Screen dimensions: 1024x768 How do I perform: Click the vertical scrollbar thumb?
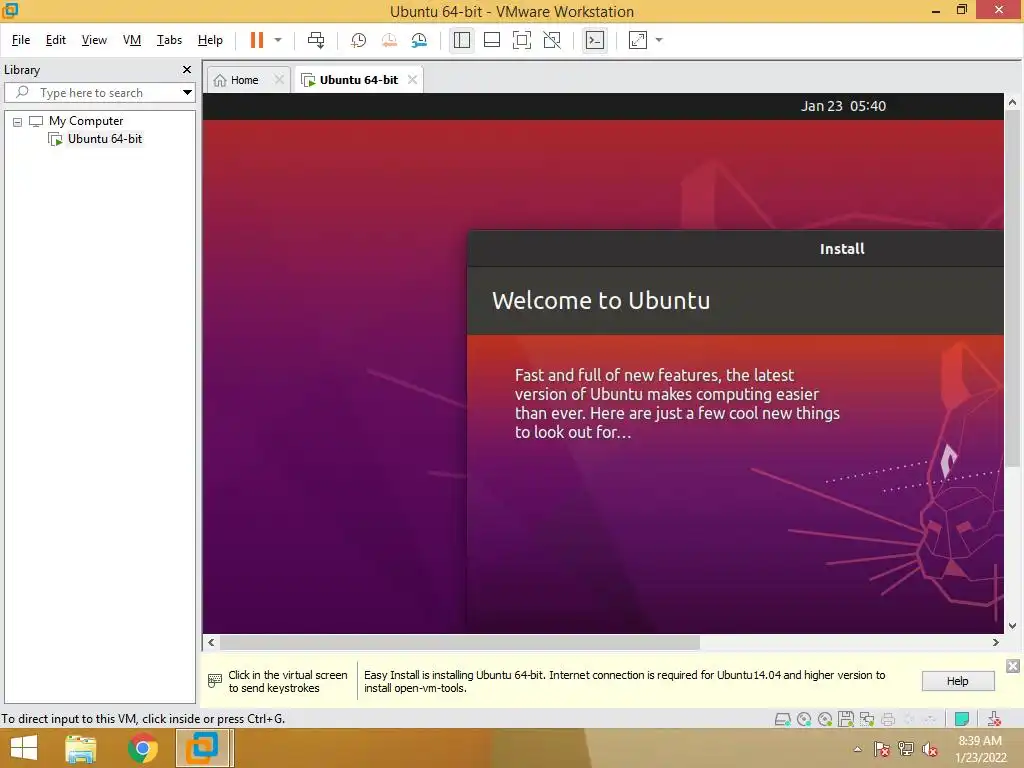pyautogui.click(x=1012, y=289)
